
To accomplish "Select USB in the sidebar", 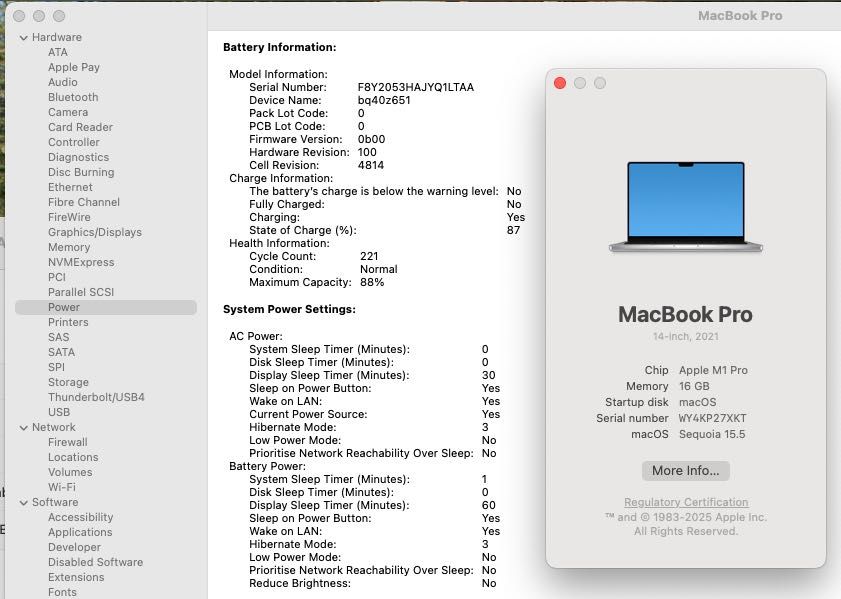I will pos(58,412).
